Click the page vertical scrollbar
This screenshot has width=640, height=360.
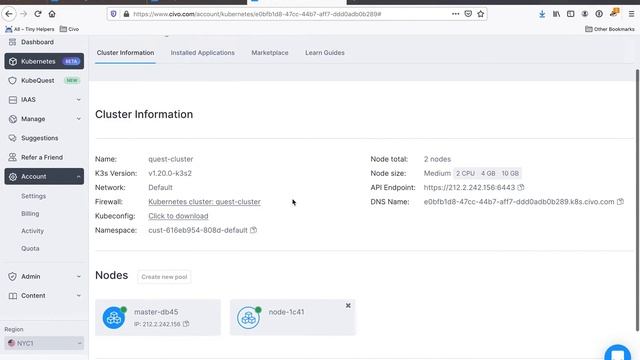tap(637, 200)
